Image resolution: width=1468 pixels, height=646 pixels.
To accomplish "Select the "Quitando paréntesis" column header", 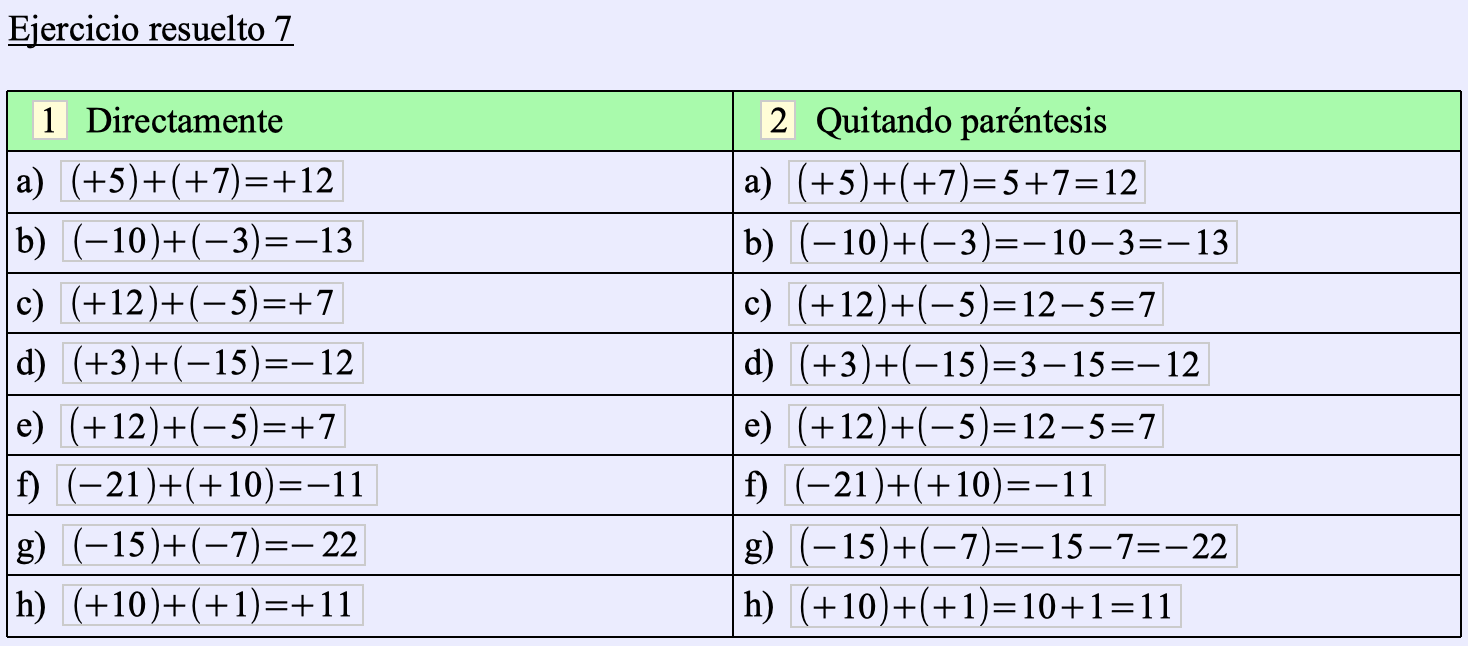I will [x=961, y=122].
